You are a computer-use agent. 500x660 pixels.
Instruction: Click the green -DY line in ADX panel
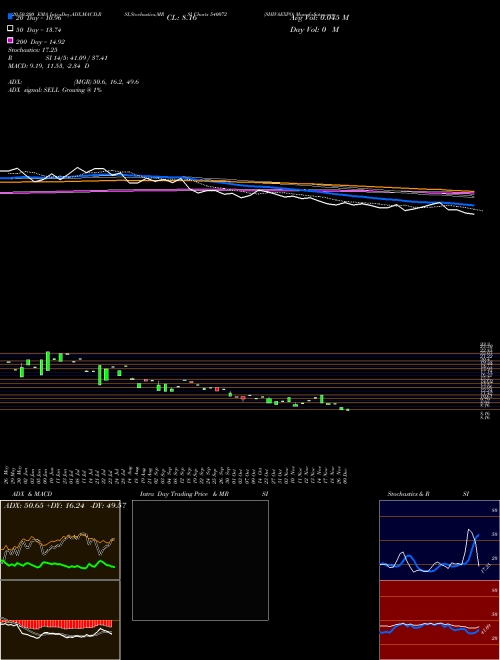58,564
